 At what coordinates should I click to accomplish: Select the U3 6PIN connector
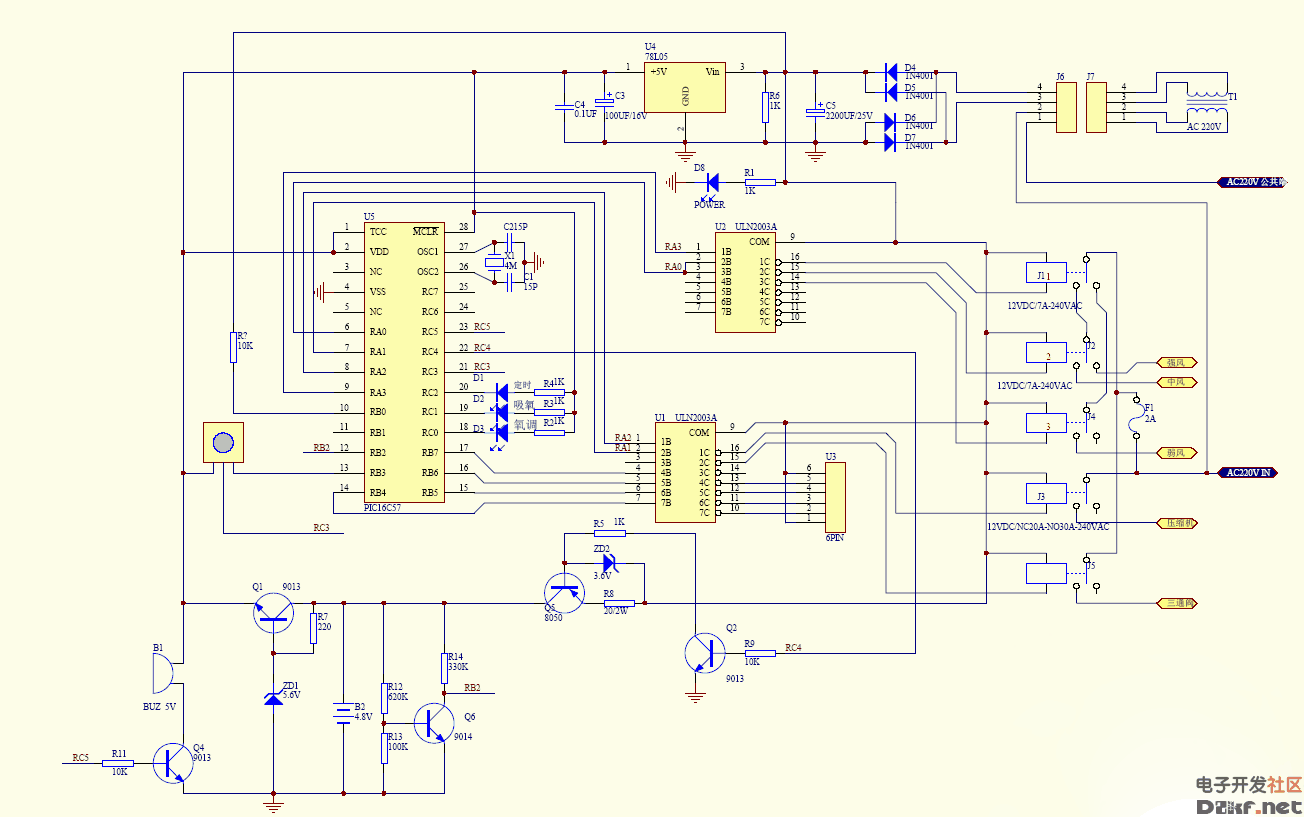pos(834,497)
